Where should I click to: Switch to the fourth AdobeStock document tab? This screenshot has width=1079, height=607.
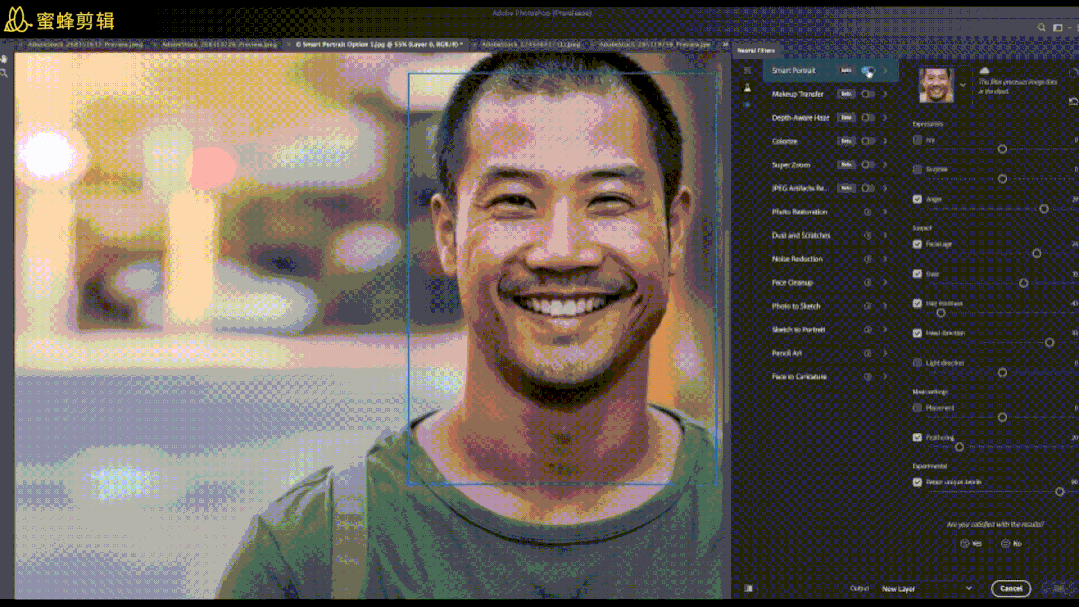point(531,44)
